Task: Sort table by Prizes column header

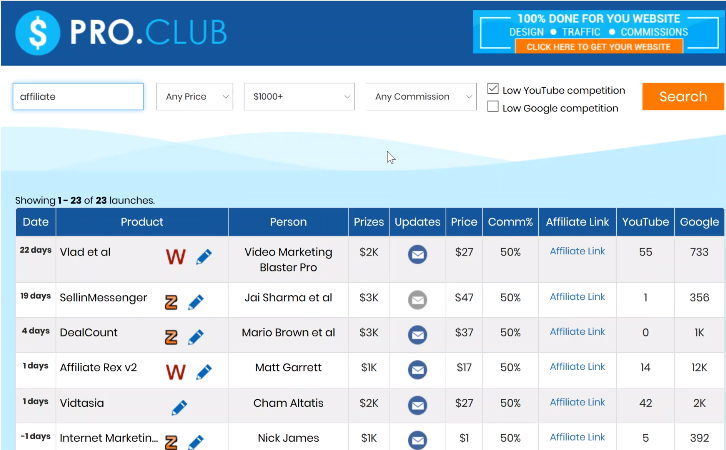Action: pos(369,222)
